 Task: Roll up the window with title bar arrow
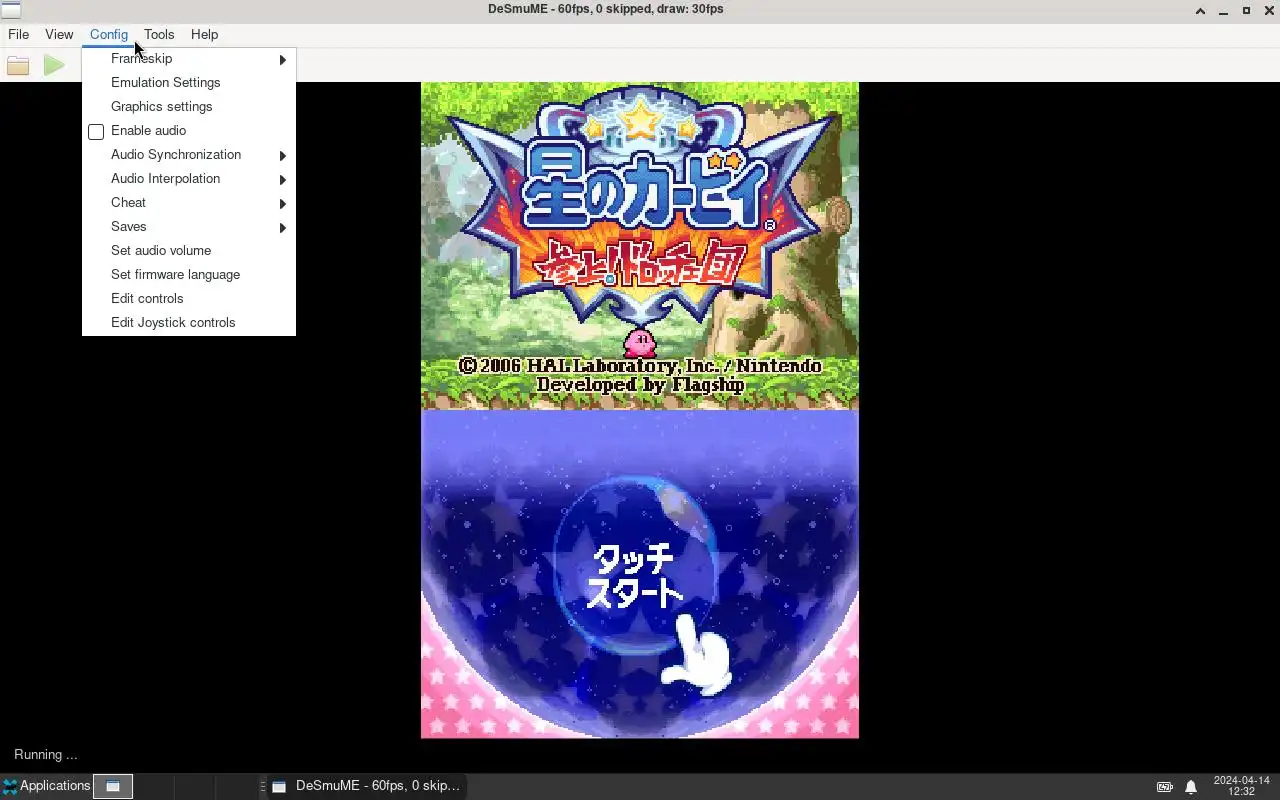[1200, 10]
